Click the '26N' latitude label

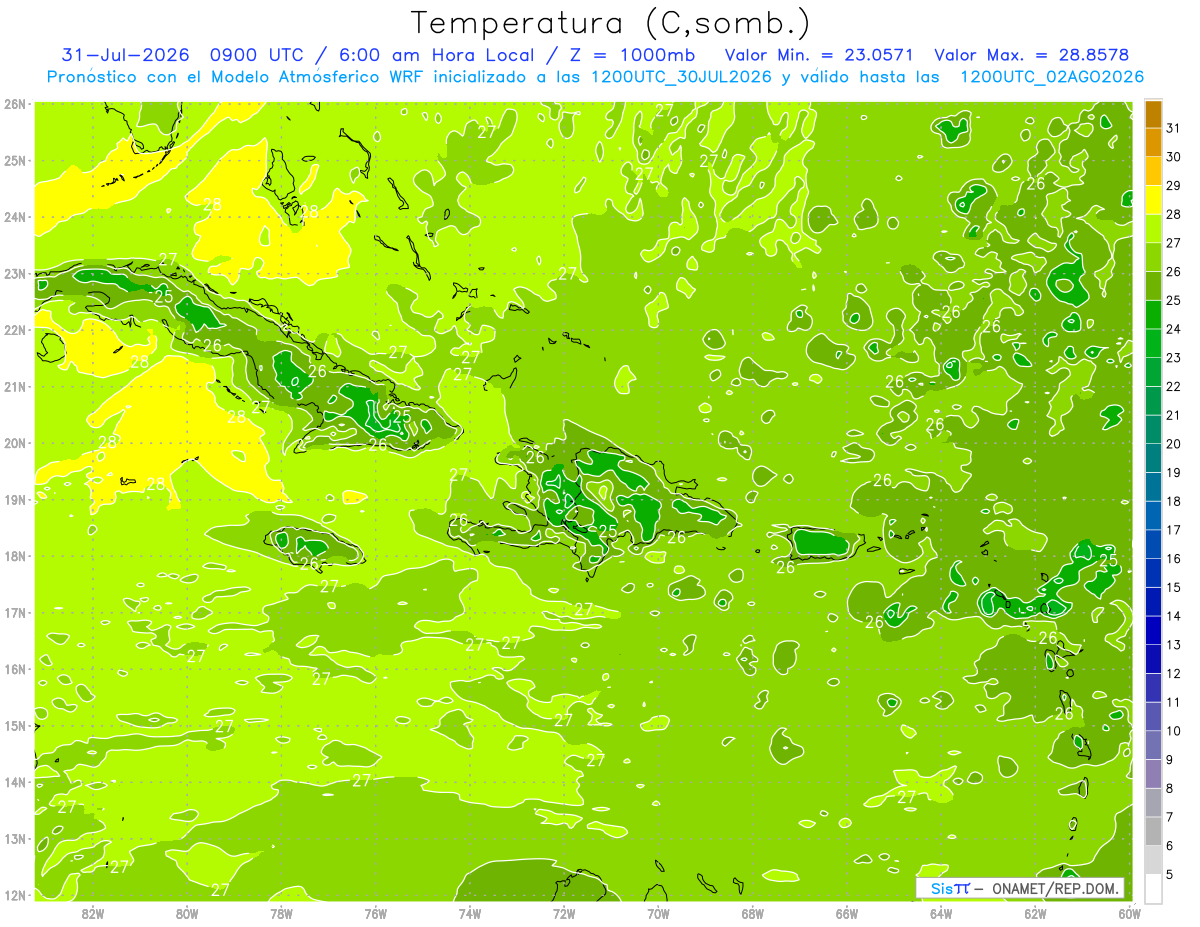click(15, 104)
